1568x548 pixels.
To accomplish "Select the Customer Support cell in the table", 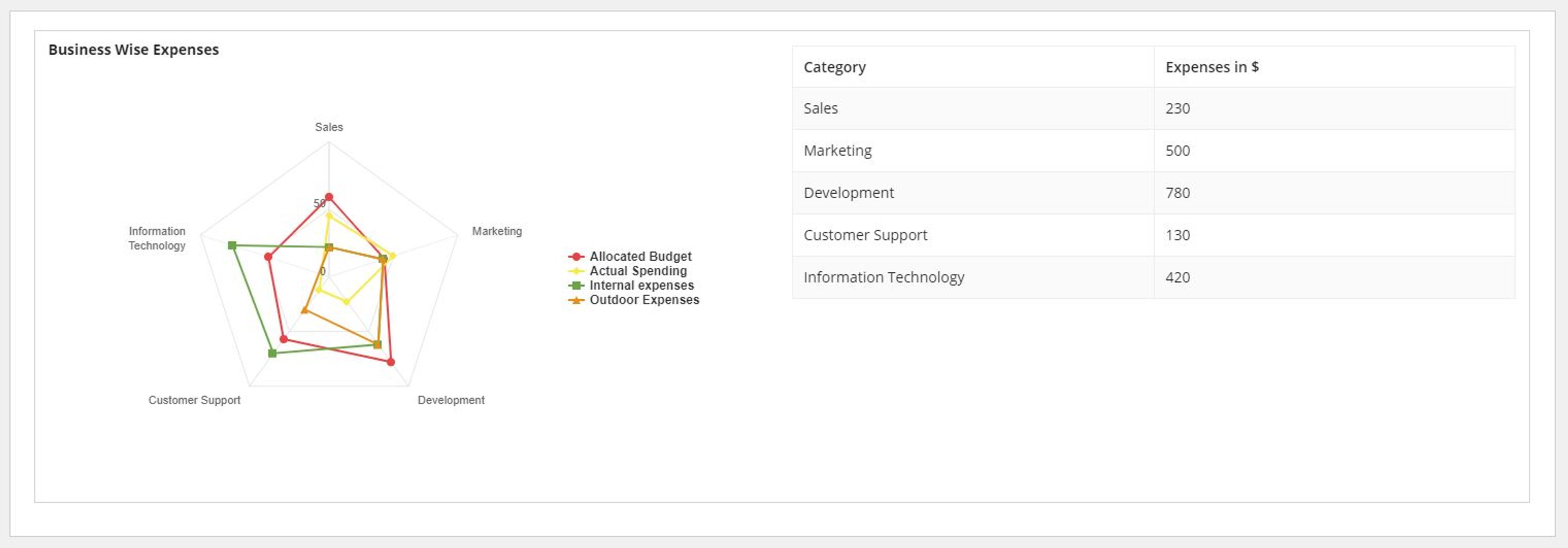I will 973,235.
